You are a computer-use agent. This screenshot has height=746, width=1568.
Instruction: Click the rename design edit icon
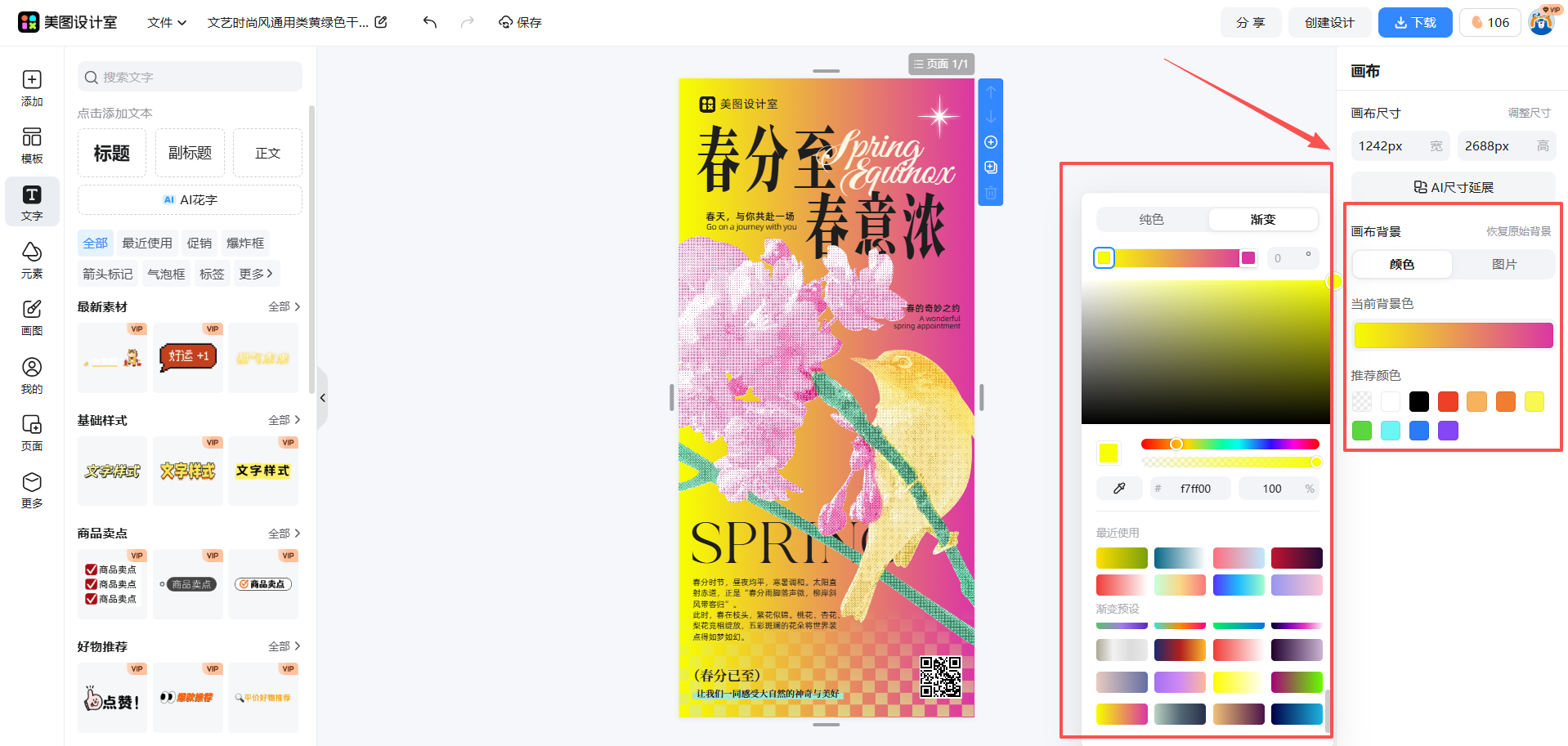click(381, 22)
